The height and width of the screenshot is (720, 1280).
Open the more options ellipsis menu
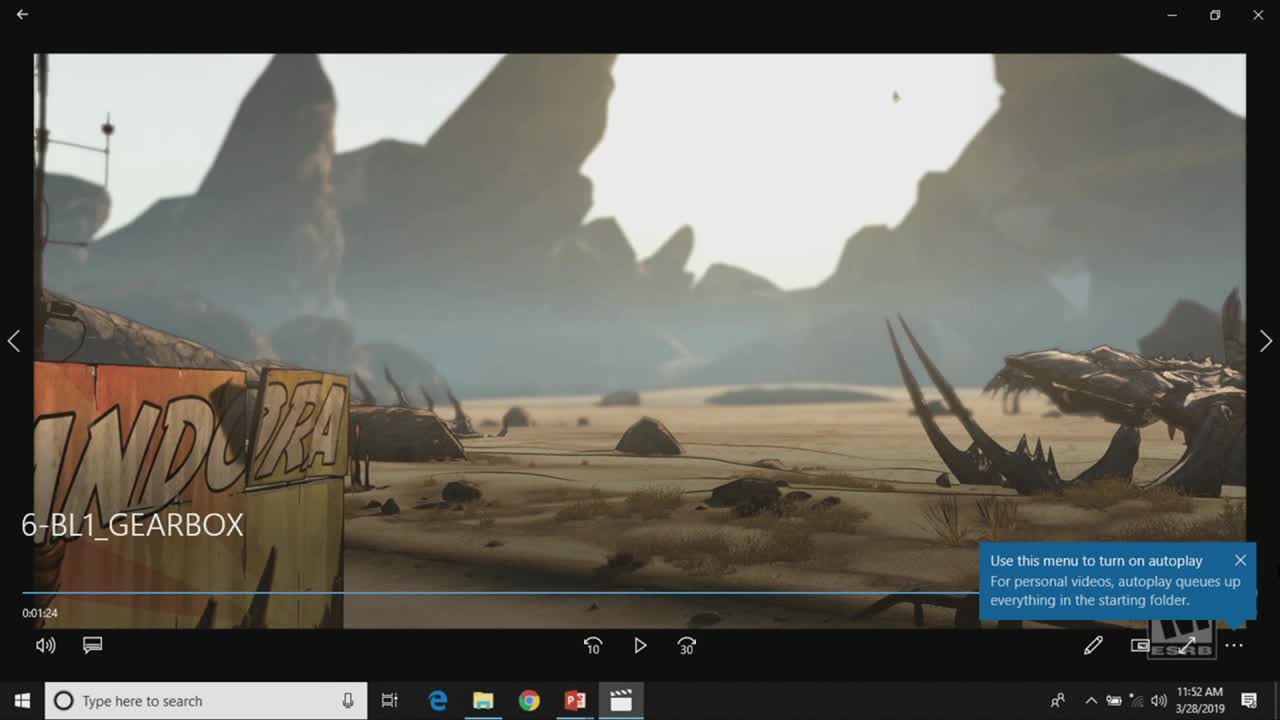(1234, 646)
